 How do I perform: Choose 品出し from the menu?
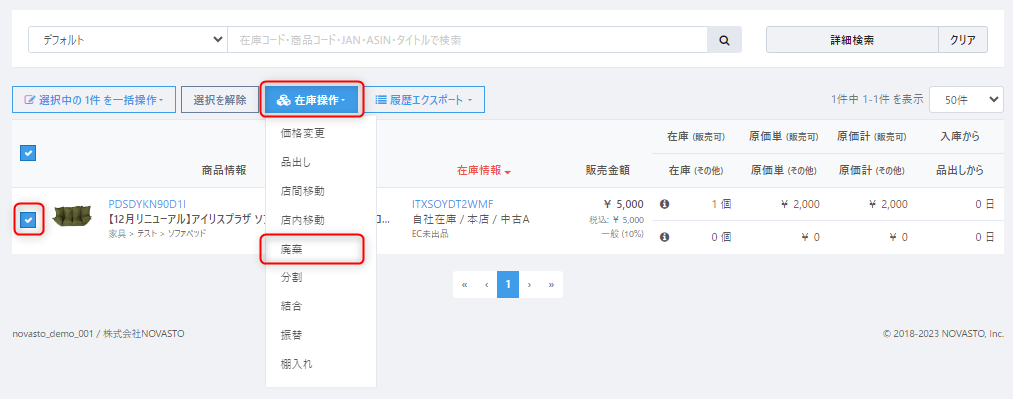pos(296,163)
